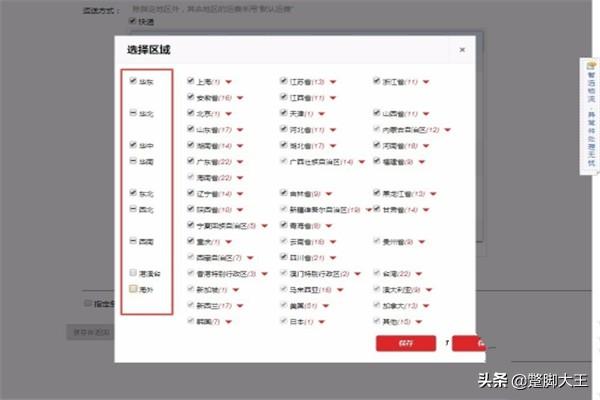
Task: Toggle the 美国 checkbox
Action: tap(284, 305)
